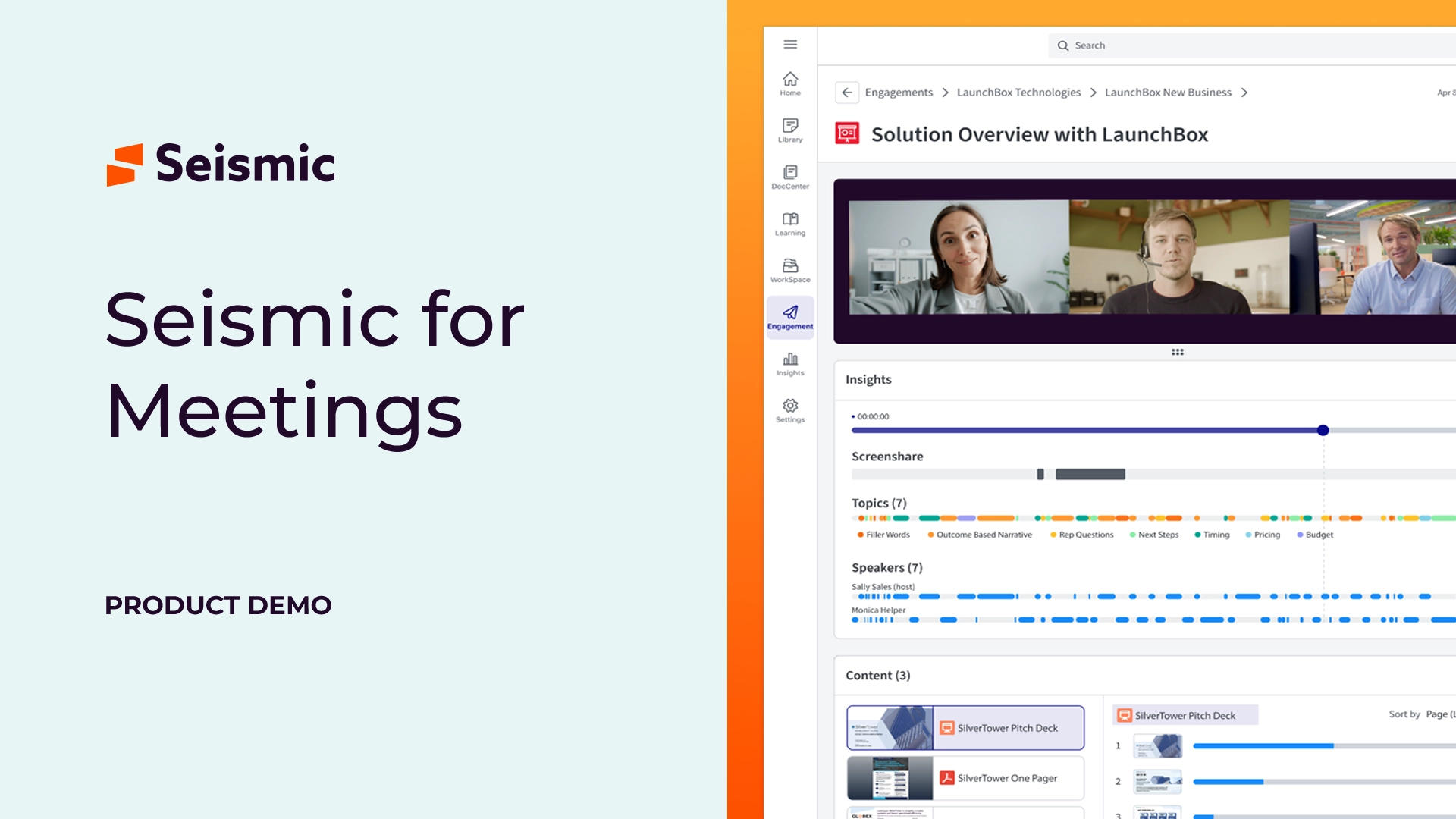
Task: Open the Library sidebar icon
Action: pos(790,130)
